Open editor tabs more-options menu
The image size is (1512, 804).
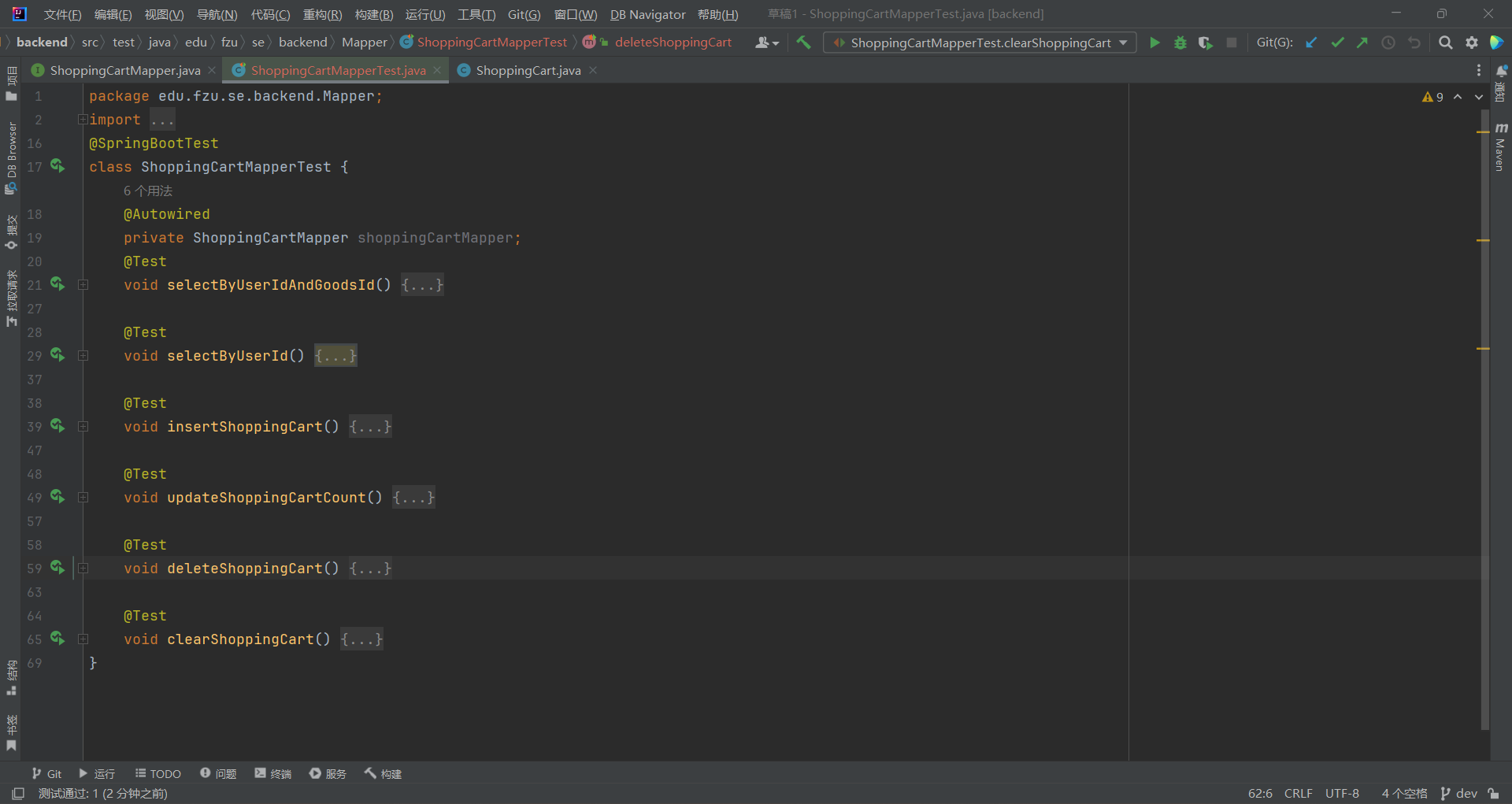pos(1478,70)
